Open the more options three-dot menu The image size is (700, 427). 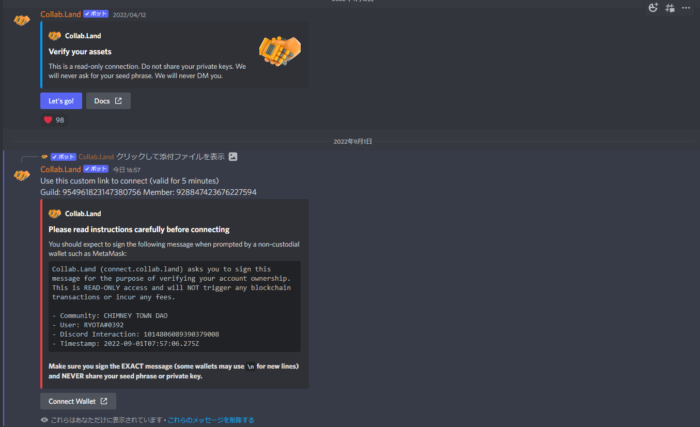(686, 8)
